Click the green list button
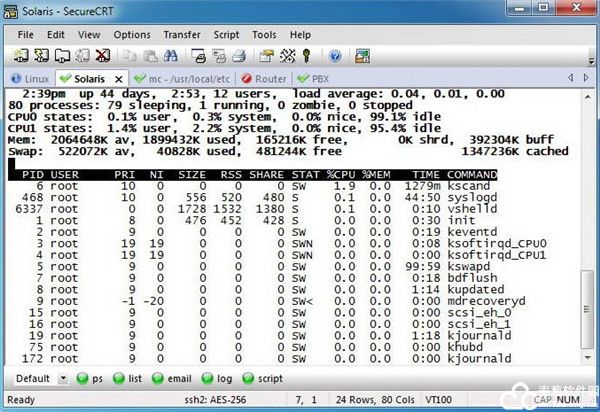Screen dimensions: 600x412 pos(127,378)
